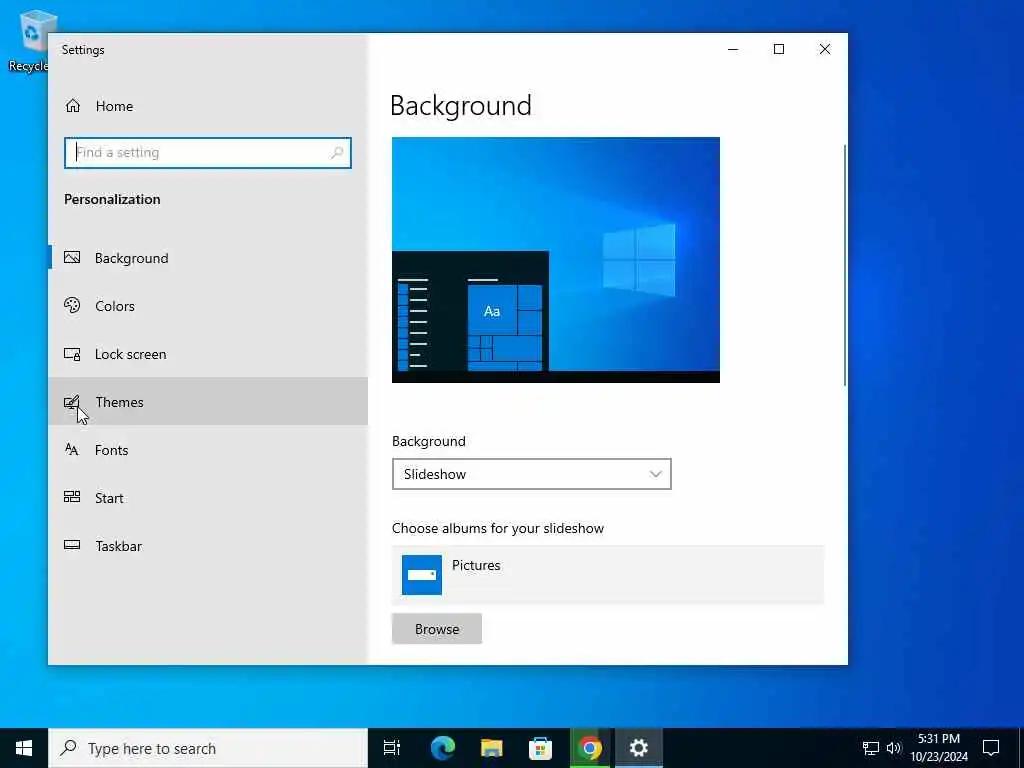Click the Home icon in Settings sidebar

tap(72, 106)
